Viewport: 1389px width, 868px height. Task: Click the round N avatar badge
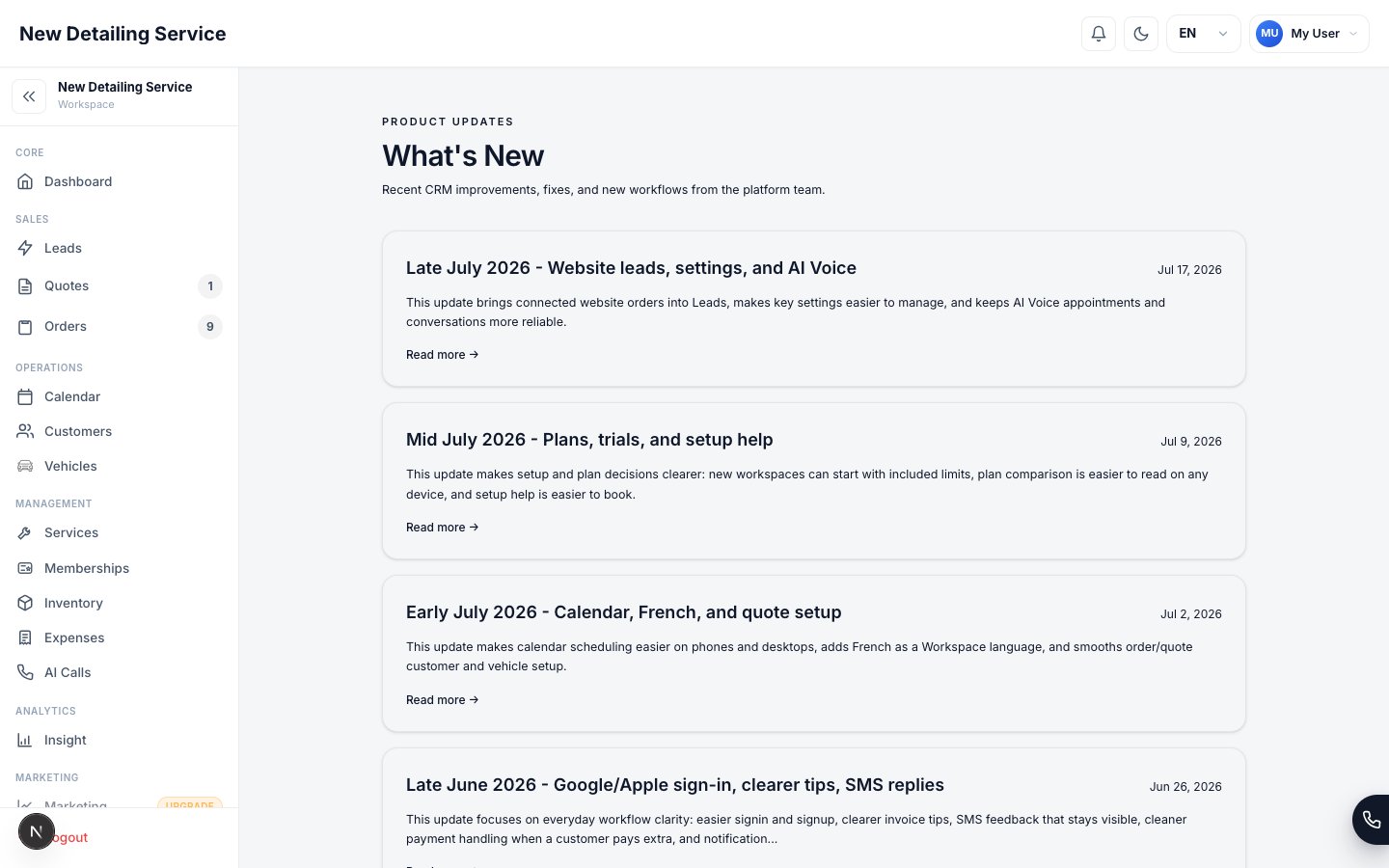coord(37,831)
